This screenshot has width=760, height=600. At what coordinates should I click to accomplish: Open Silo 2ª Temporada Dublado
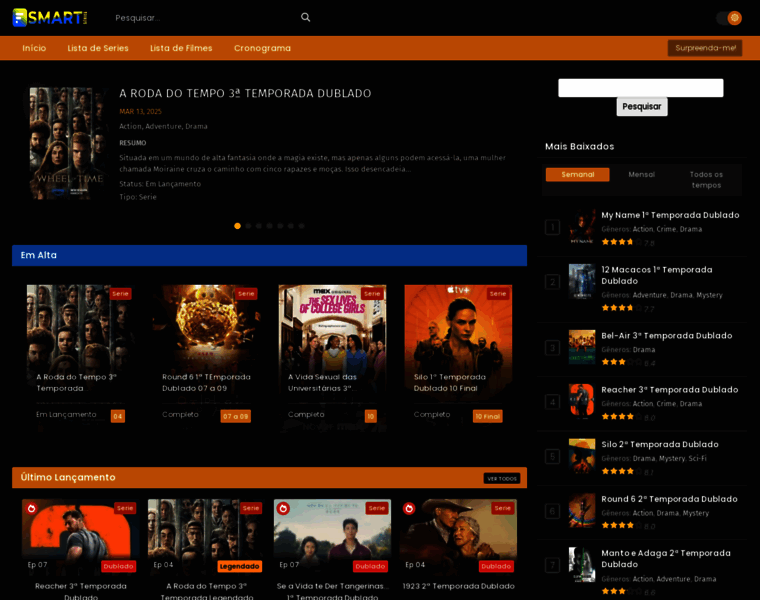click(660, 444)
